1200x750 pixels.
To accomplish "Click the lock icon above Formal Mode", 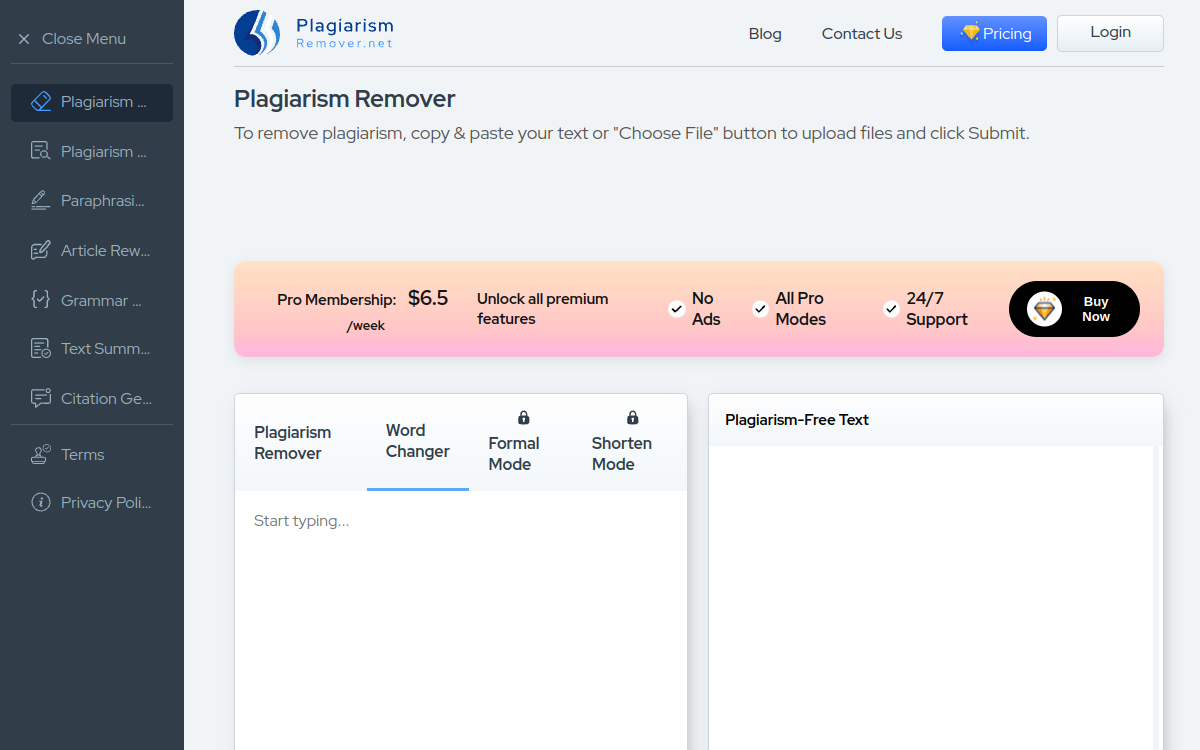I will click(523, 417).
